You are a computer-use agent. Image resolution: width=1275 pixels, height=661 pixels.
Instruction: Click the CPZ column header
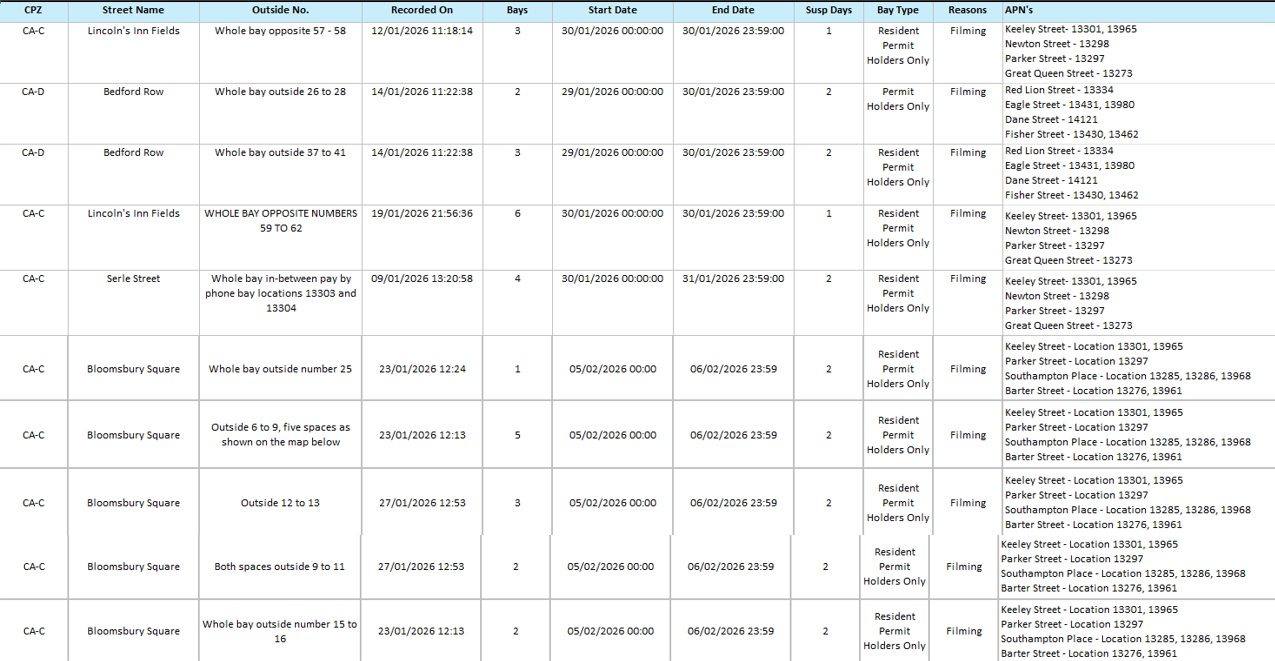point(33,10)
